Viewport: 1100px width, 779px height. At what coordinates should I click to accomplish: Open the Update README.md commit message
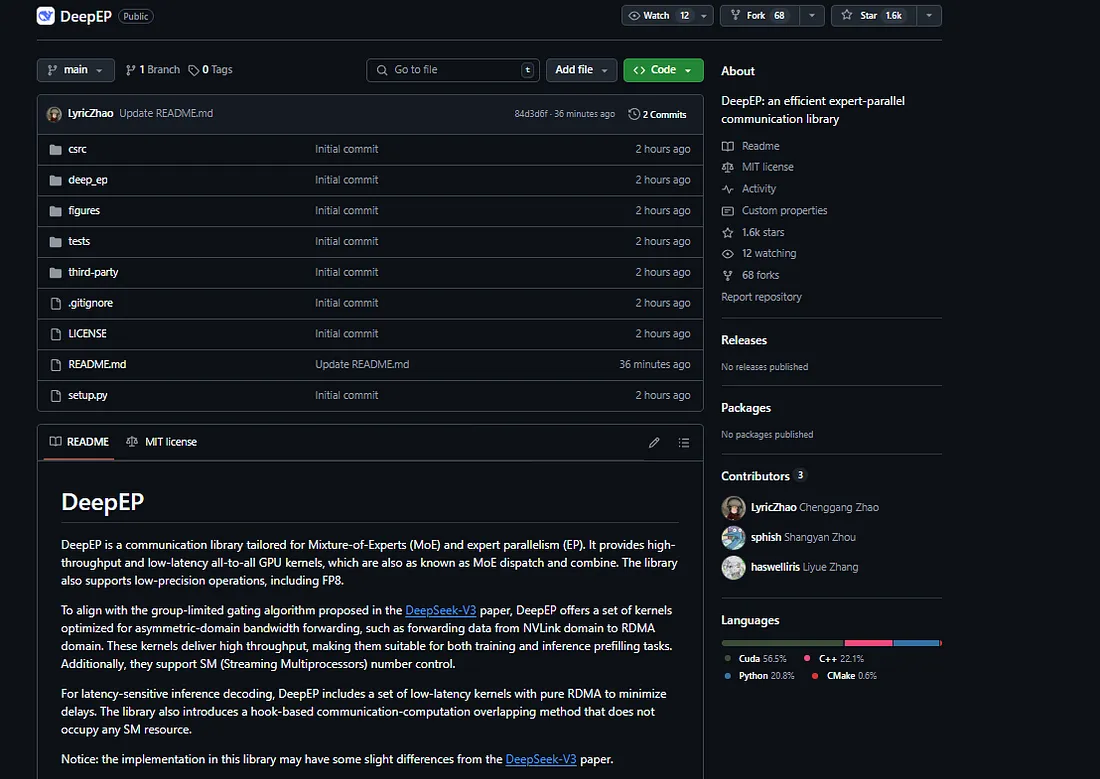[166, 114]
